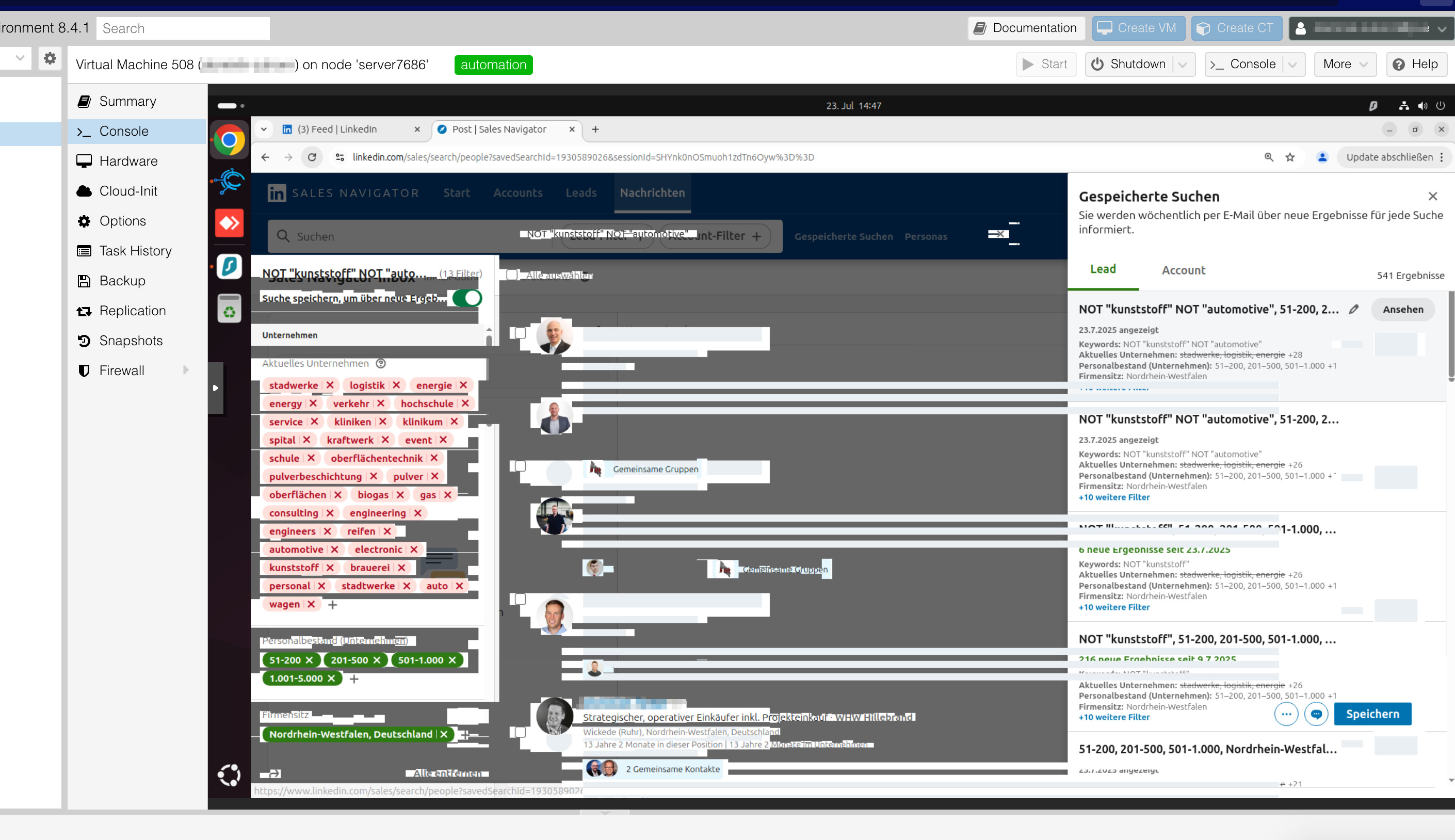Open the Chrome tab search chevron

pyautogui.click(x=264, y=129)
